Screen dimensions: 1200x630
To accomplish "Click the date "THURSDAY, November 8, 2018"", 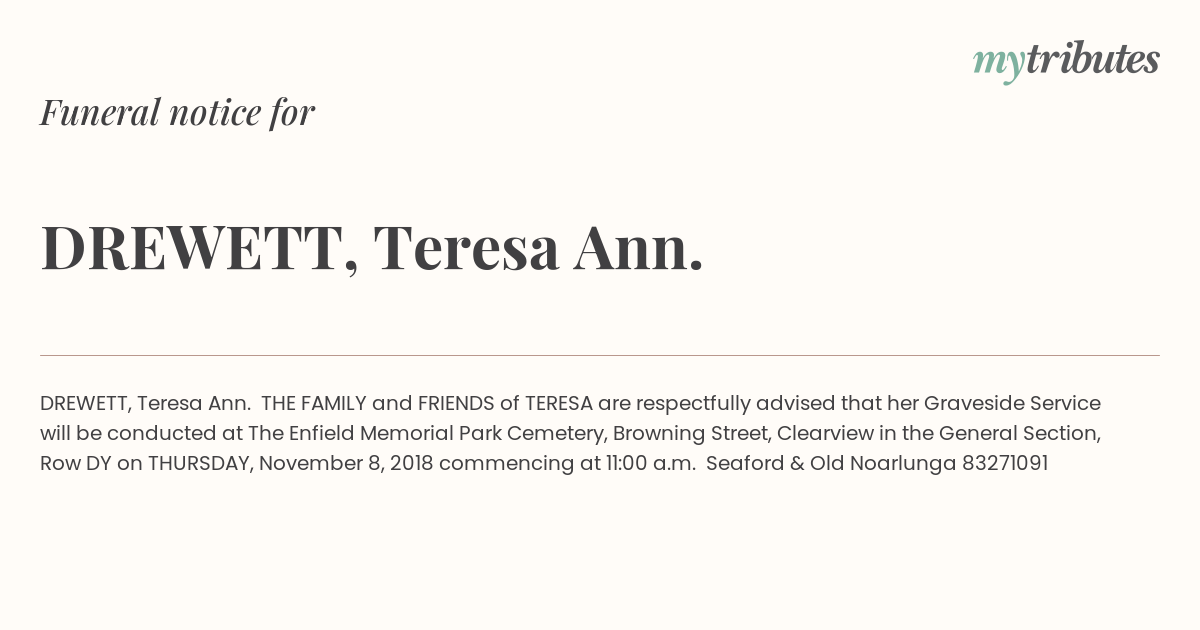I will coord(291,464).
